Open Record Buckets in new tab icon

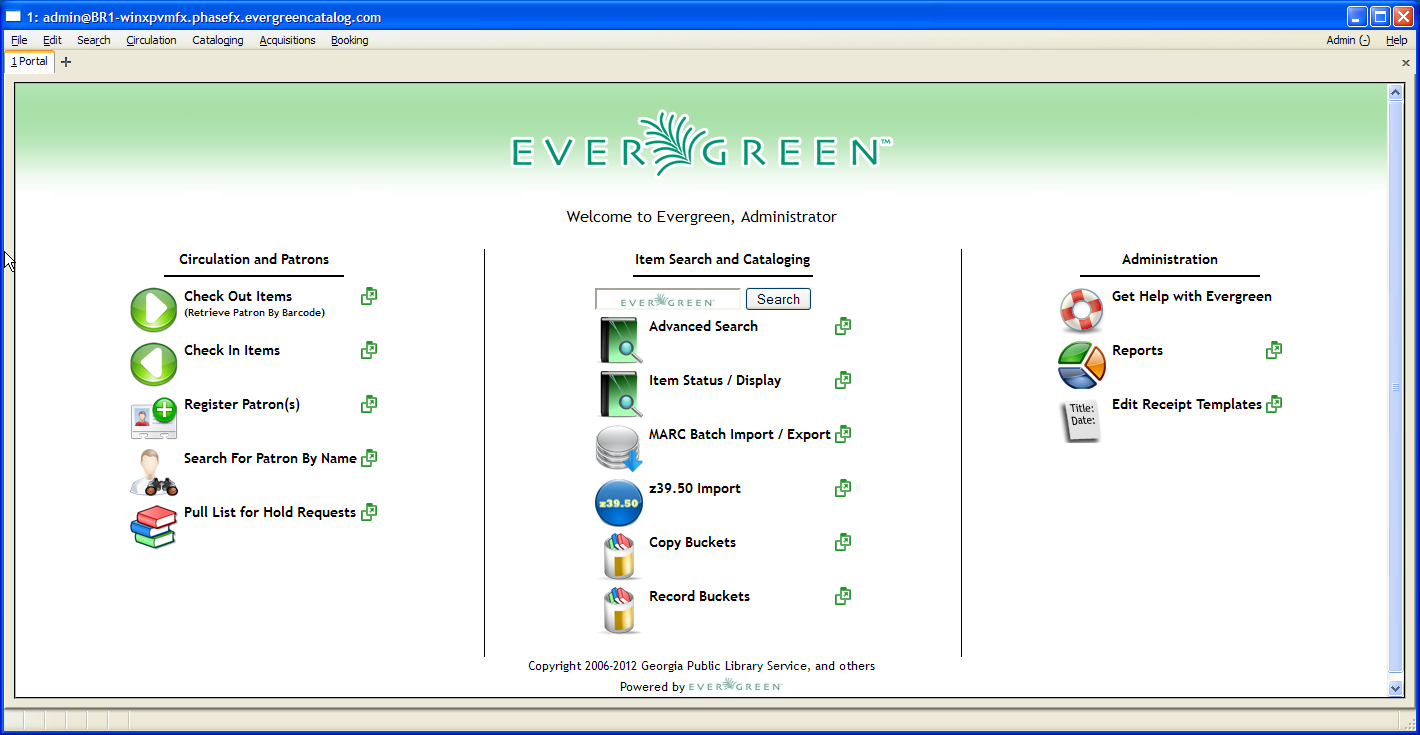pyautogui.click(x=843, y=596)
